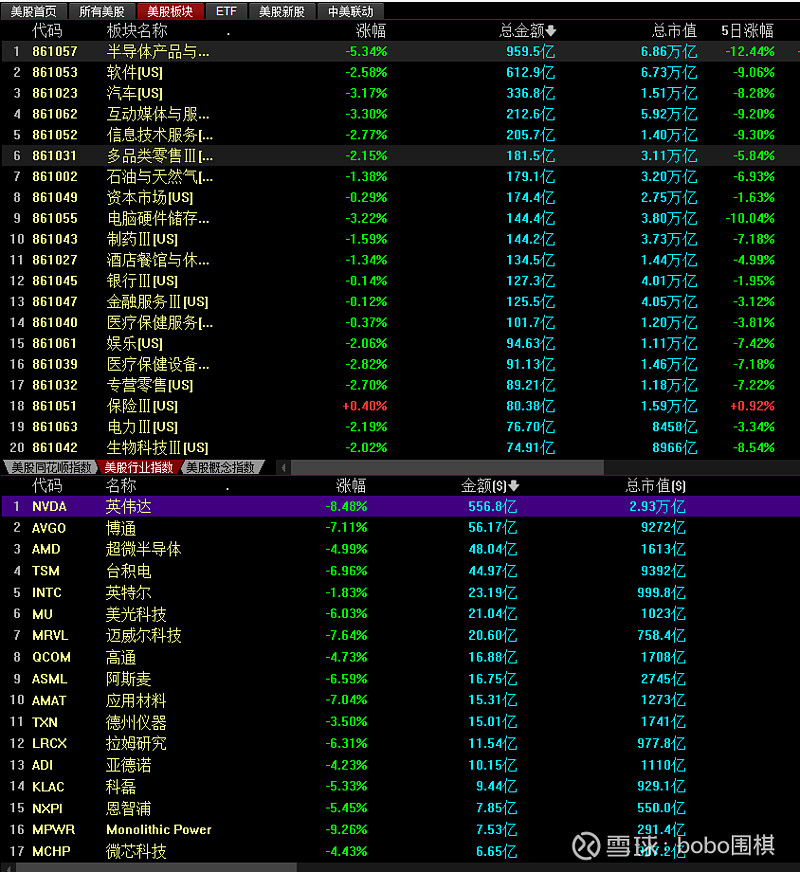The width and height of the screenshot is (800, 872).
Task: Select the 汽车[US] sector row
Action: click(x=400, y=93)
